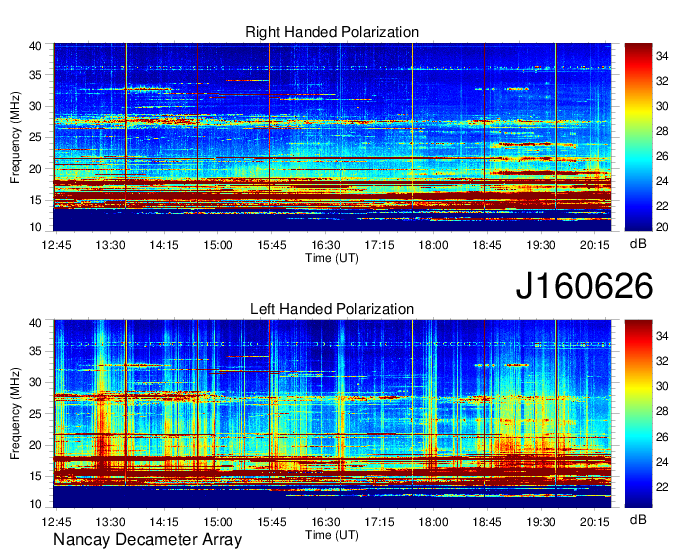
Task: Click the "24" dB tick on Left Handed color bar
Action: [x=662, y=462]
